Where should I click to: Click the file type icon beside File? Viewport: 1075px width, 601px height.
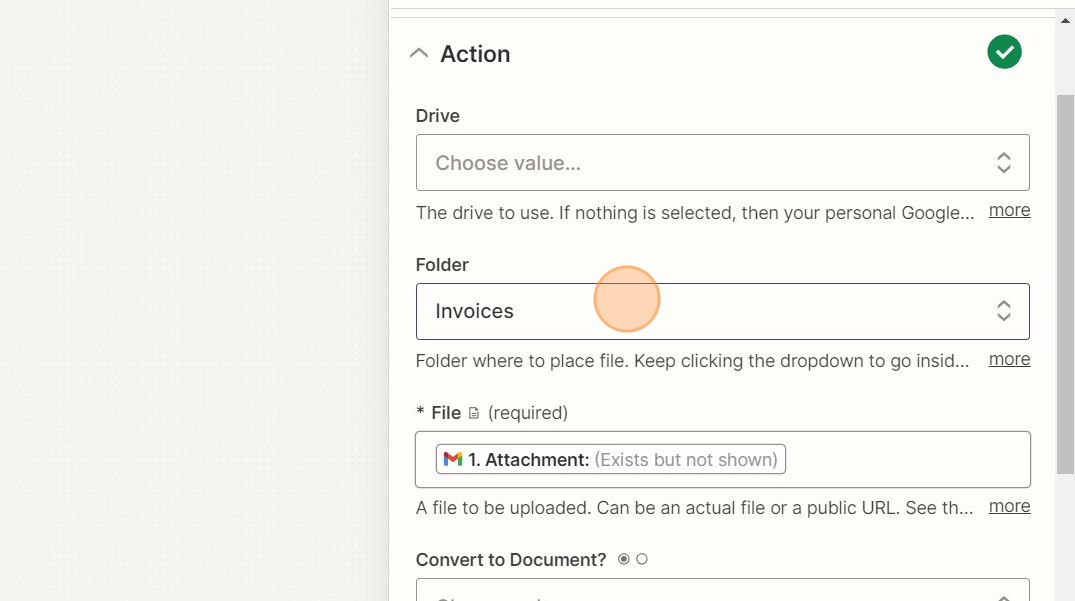click(474, 413)
